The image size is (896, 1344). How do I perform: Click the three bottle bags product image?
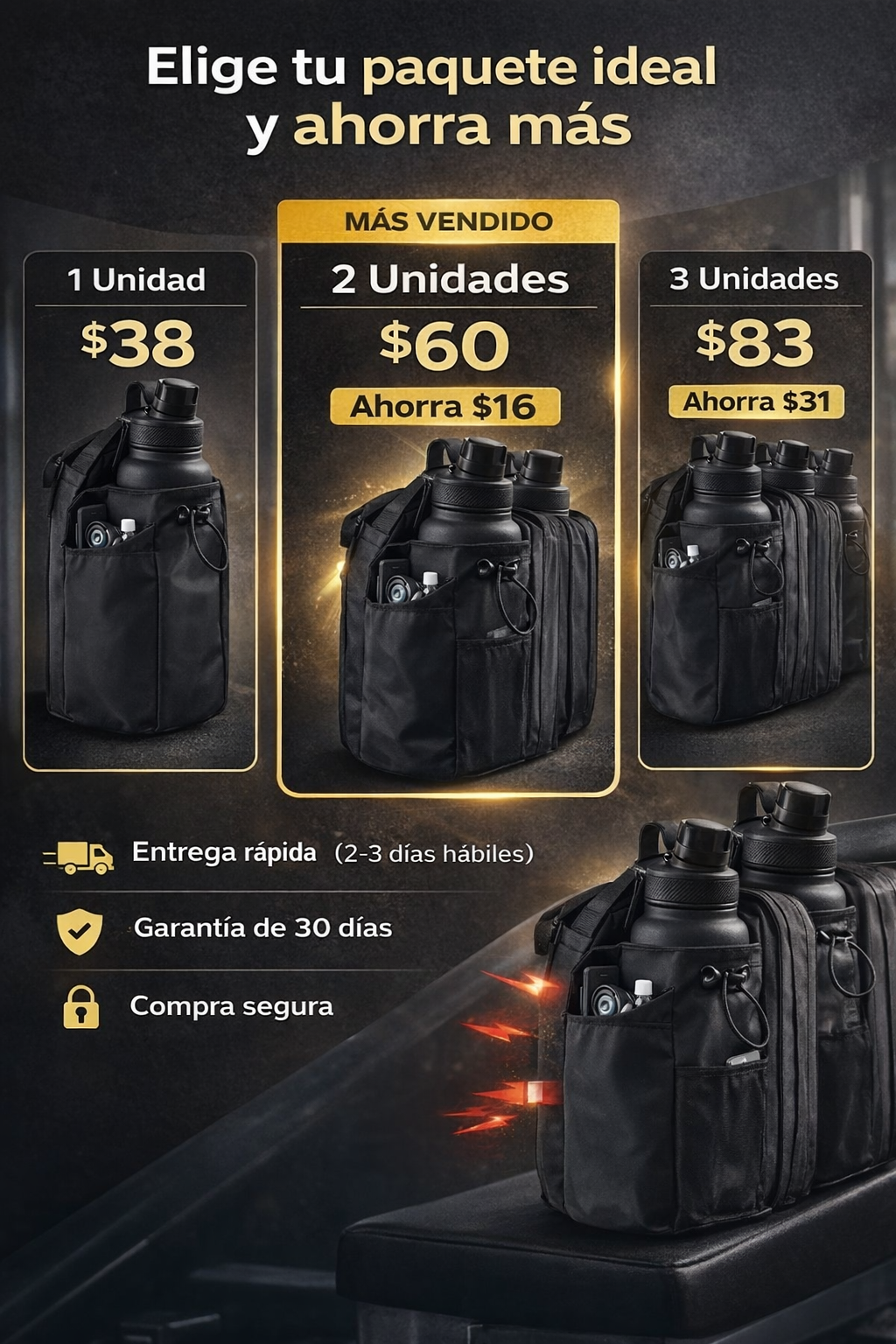[756, 575]
